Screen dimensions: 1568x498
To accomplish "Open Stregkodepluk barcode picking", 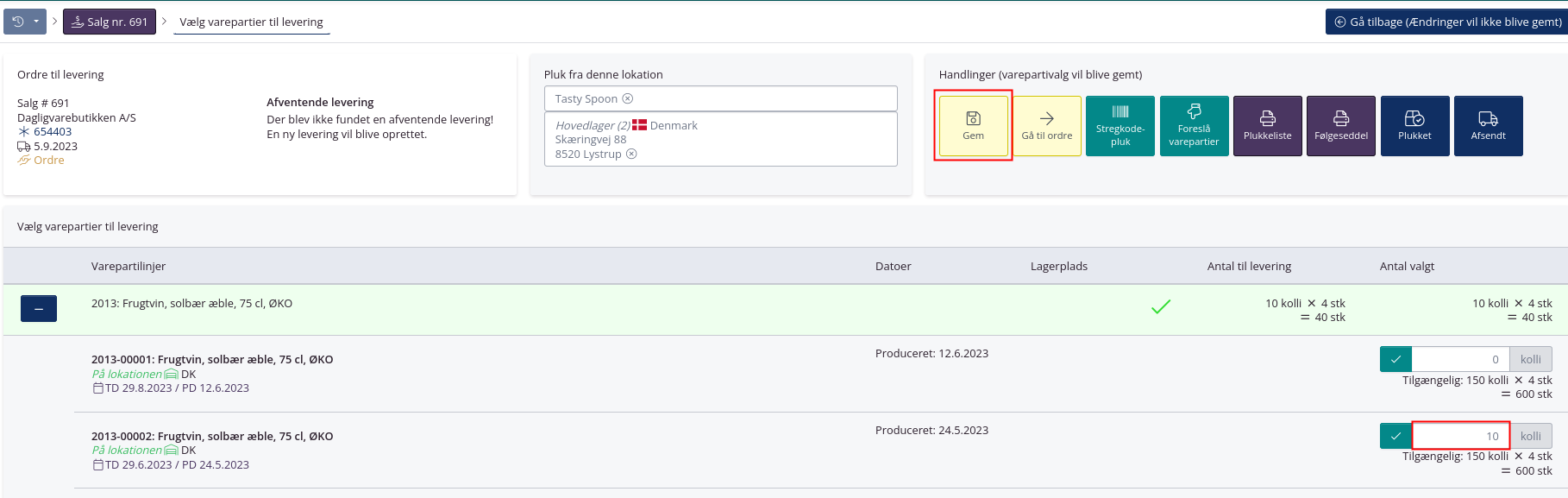I will [x=1120, y=126].
